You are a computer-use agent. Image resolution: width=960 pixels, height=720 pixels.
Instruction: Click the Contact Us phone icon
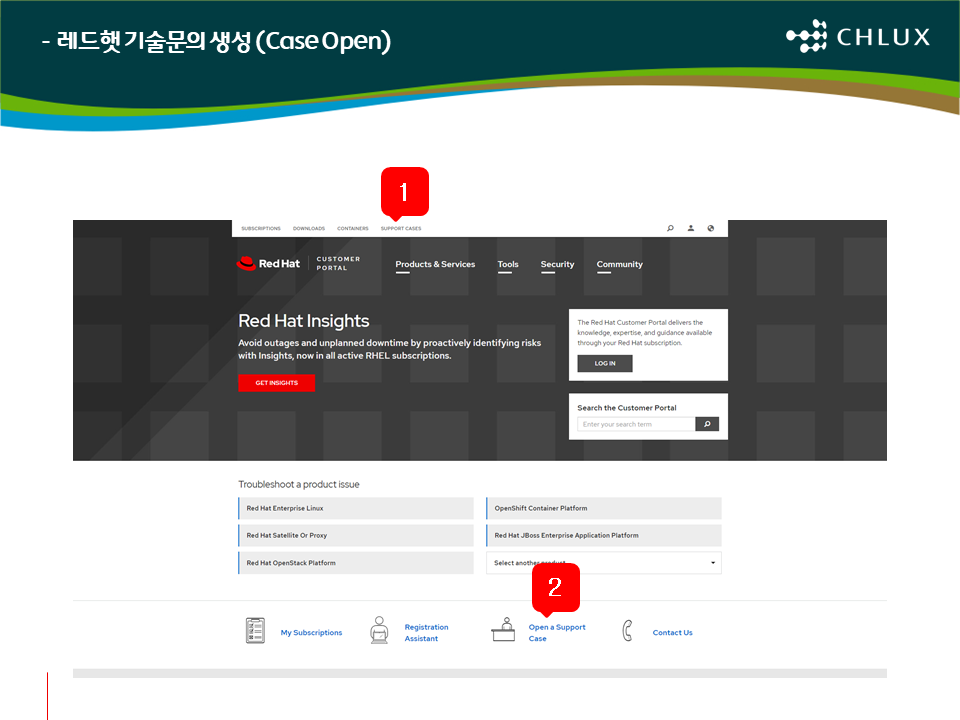click(x=627, y=631)
